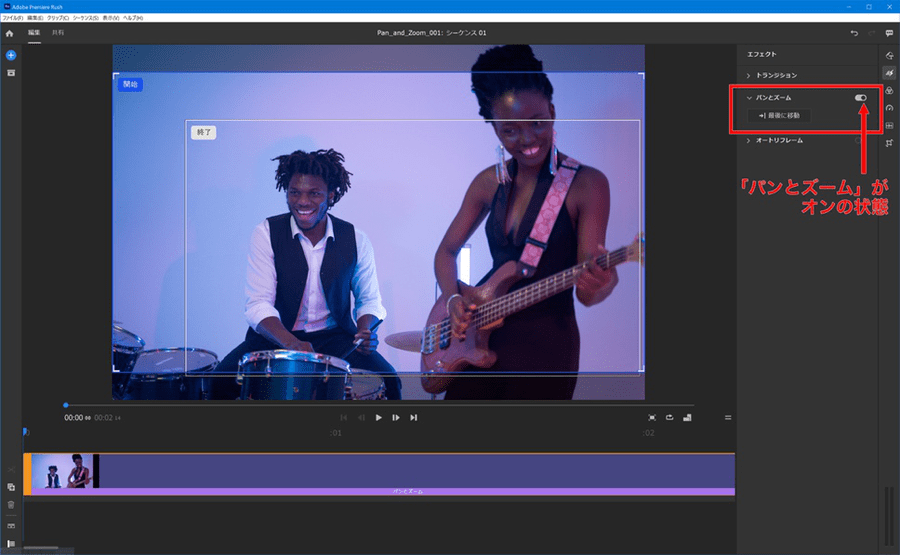The height and width of the screenshot is (555, 900).
Task: Expand the オートリフレーム section
Action: (x=779, y=141)
